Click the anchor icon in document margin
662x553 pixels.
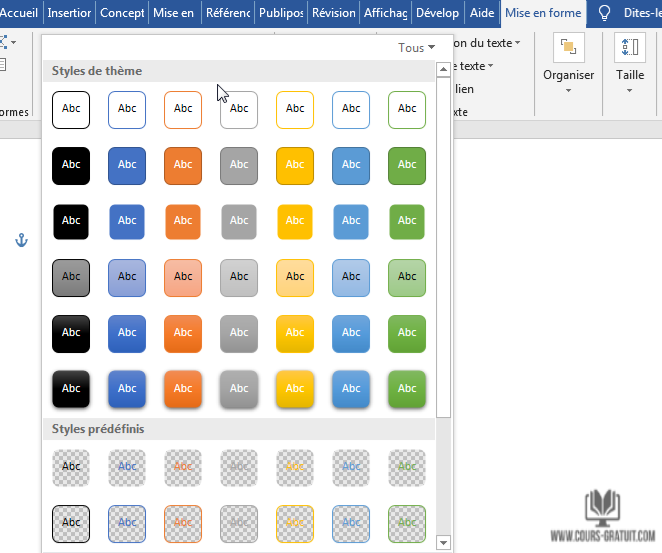coord(18,240)
